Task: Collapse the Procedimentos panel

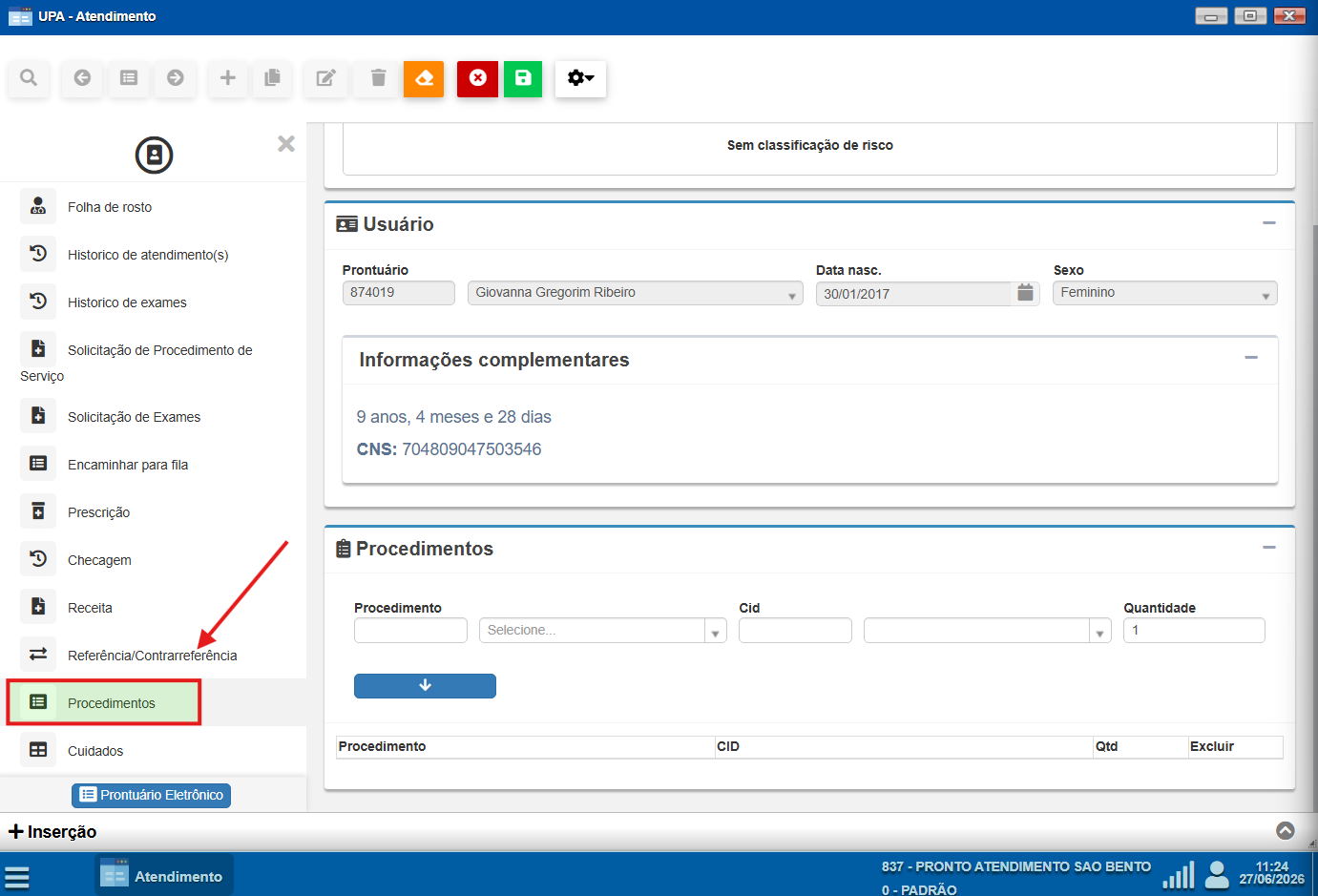Action: [x=1268, y=548]
